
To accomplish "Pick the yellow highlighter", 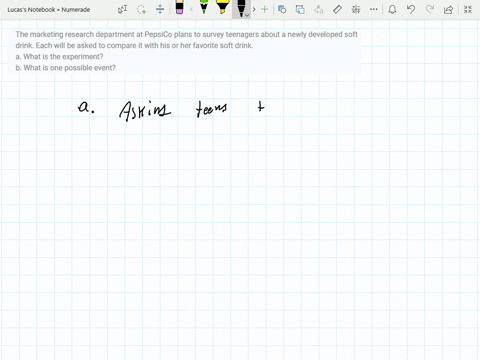I will [222, 7].
